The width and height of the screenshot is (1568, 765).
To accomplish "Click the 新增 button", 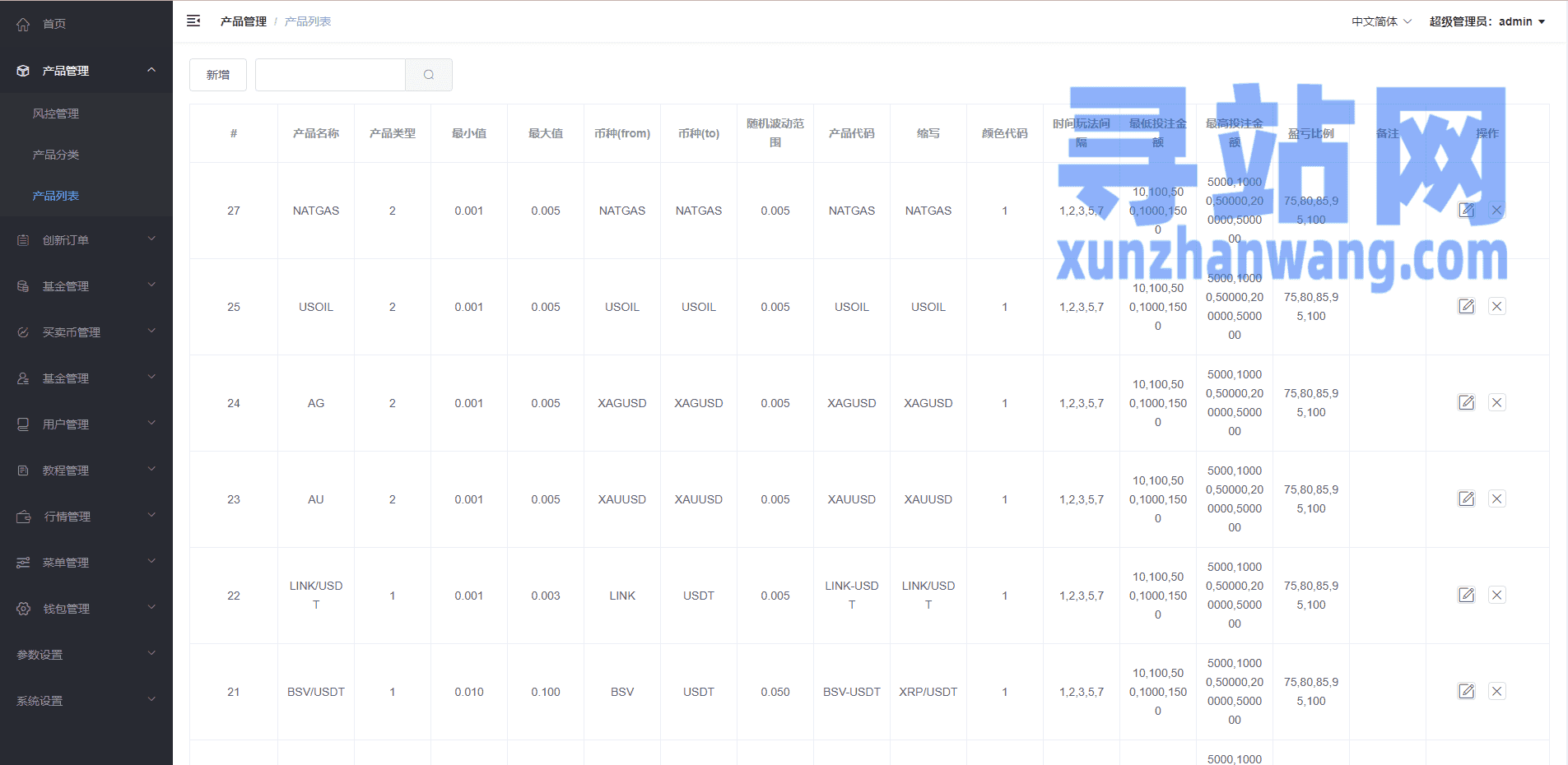I will (218, 75).
